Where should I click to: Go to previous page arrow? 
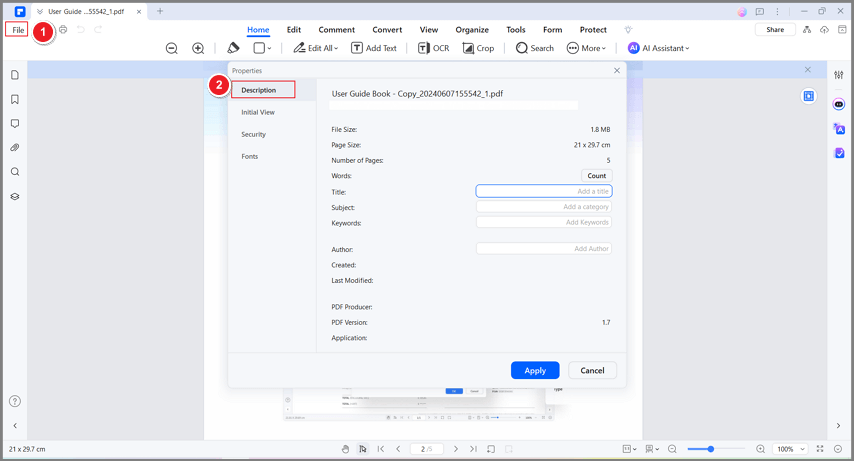click(398, 449)
